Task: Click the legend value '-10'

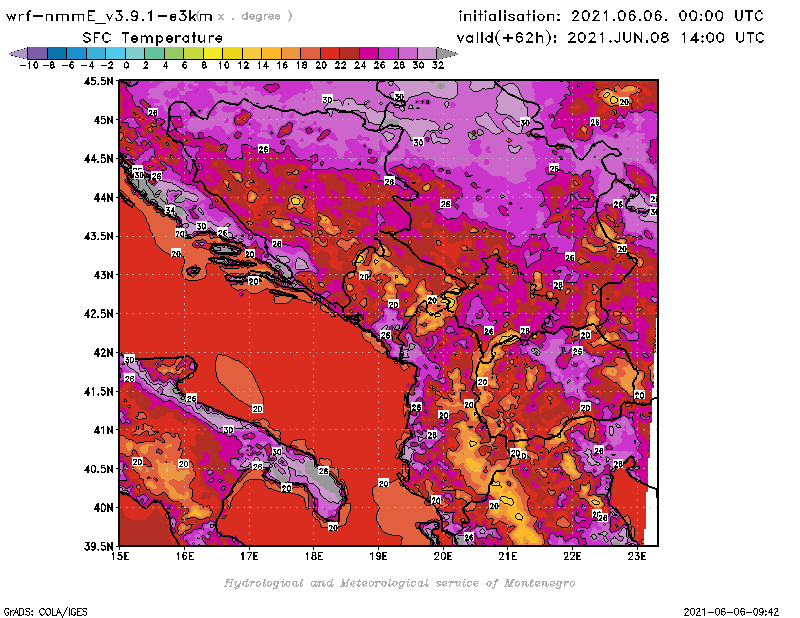Action: click(x=29, y=65)
